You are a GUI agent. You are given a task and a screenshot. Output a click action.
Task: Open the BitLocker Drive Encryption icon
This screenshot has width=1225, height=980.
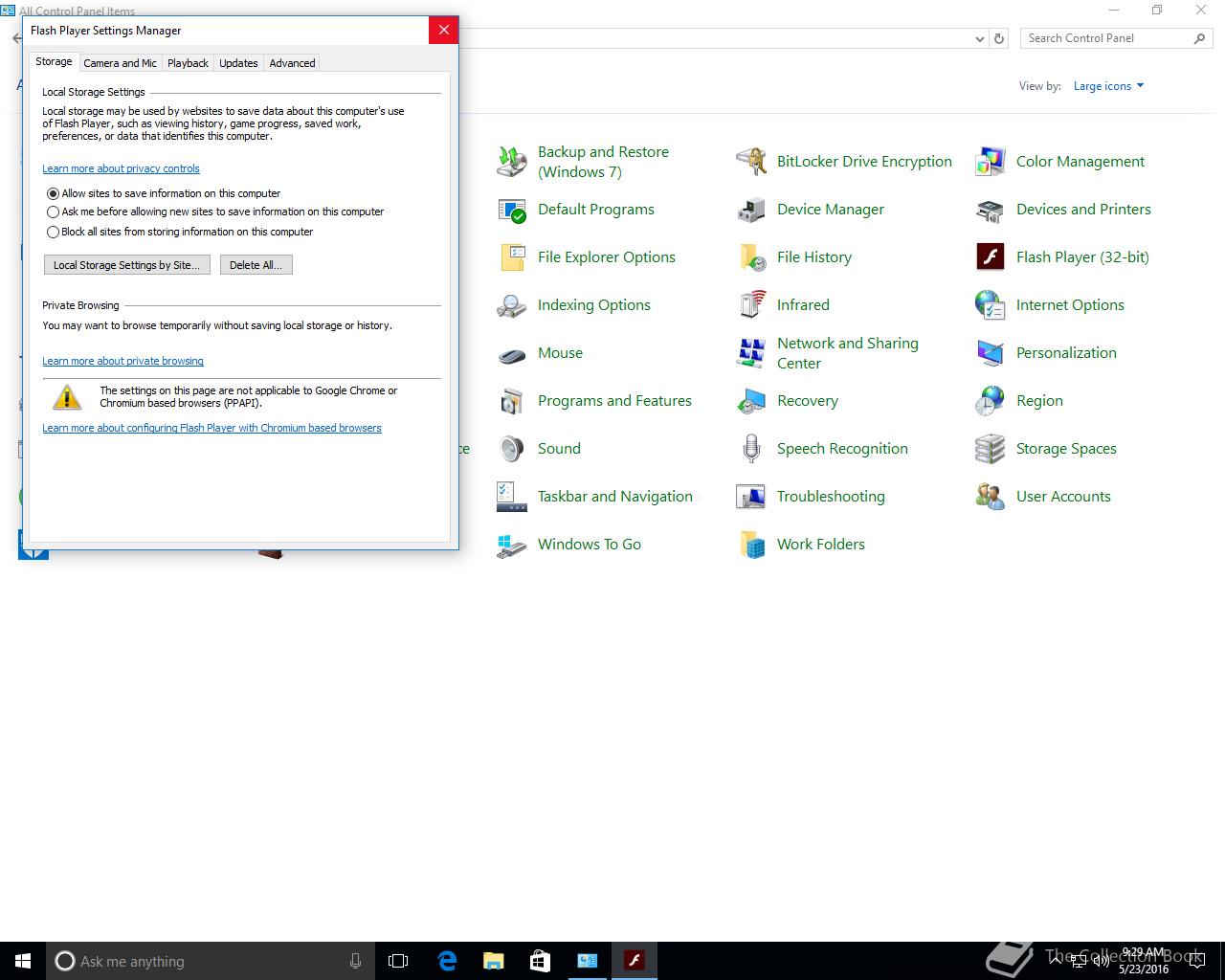coord(751,162)
